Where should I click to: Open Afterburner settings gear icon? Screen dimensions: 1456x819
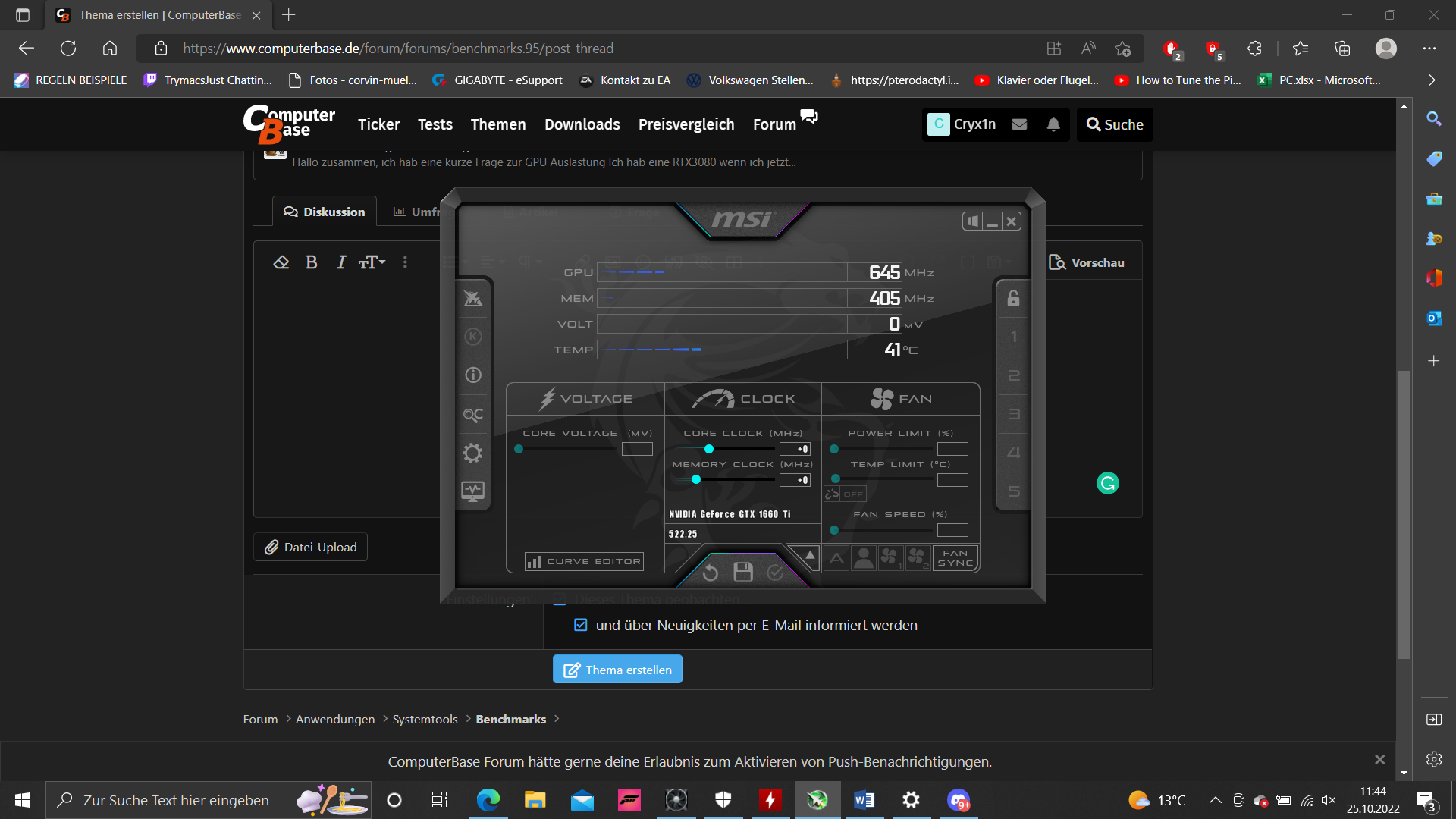point(472,453)
